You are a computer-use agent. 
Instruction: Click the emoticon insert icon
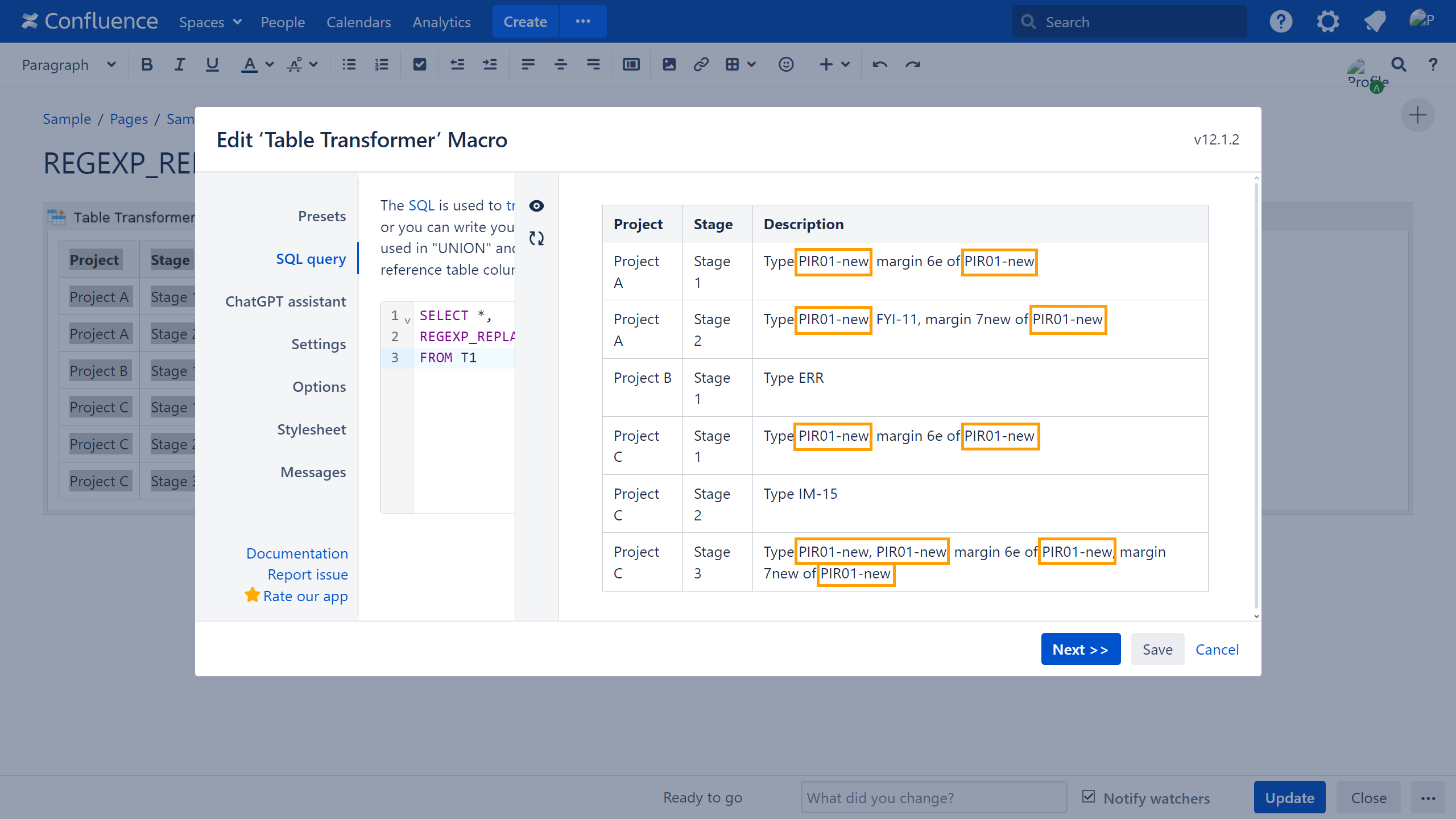tap(785, 65)
